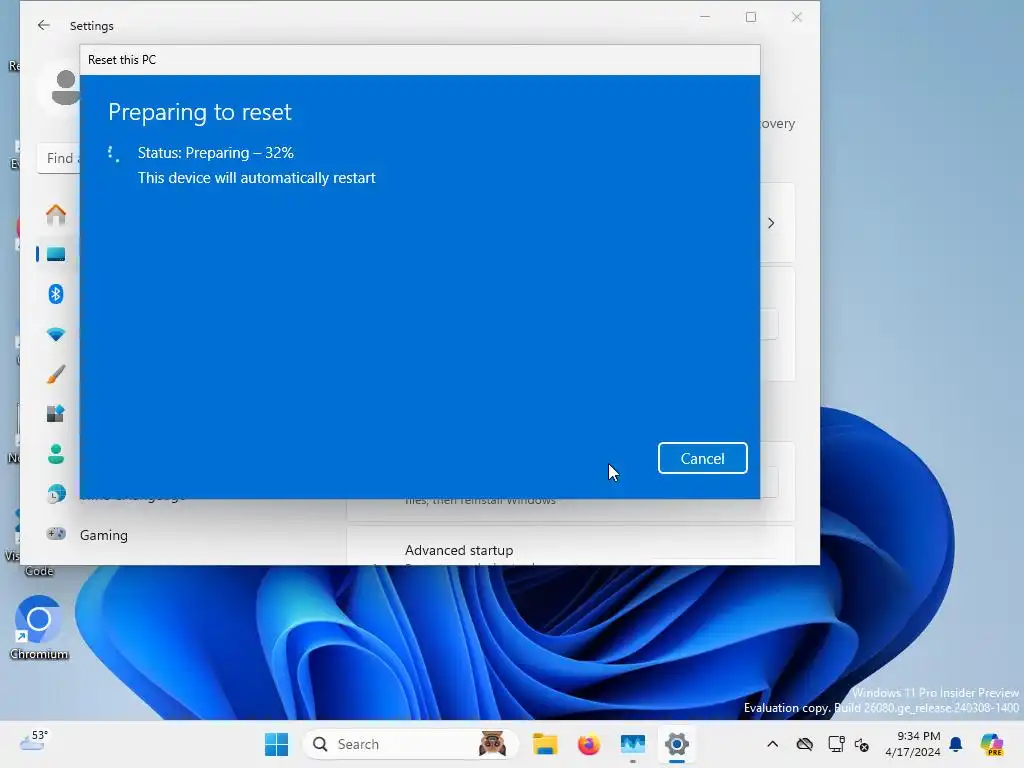Open Home in Settings sidebar
This screenshot has width=1024, height=768.
click(56, 214)
